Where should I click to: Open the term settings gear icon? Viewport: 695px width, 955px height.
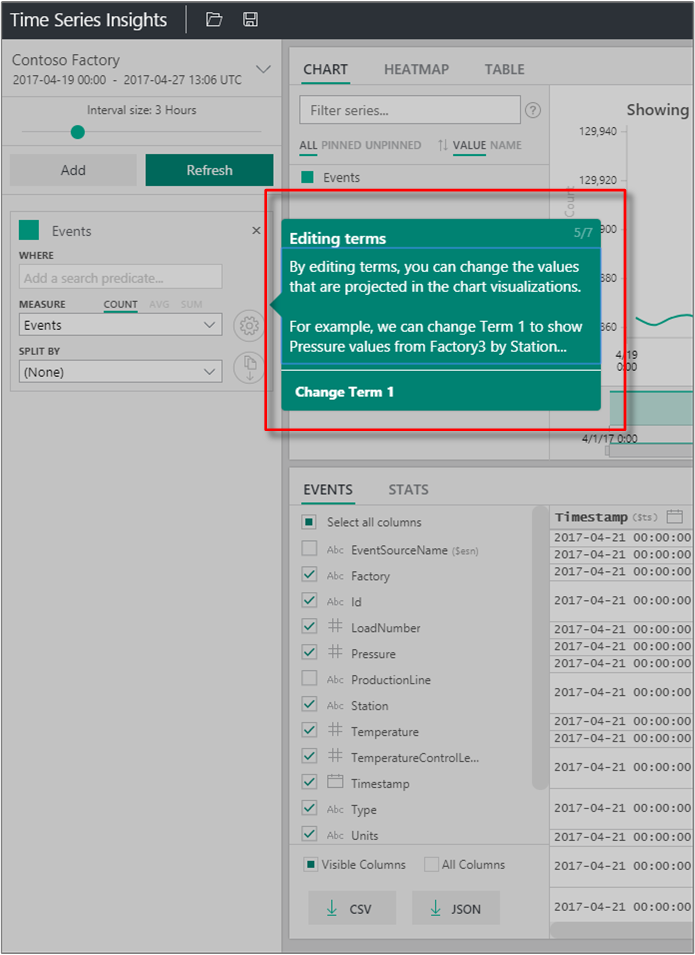tap(249, 326)
